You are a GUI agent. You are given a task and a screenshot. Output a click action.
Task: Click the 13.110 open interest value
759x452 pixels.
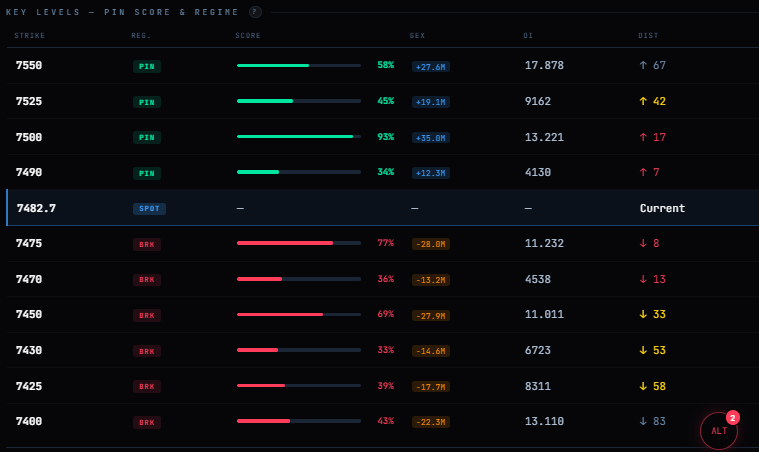click(544, 422)
